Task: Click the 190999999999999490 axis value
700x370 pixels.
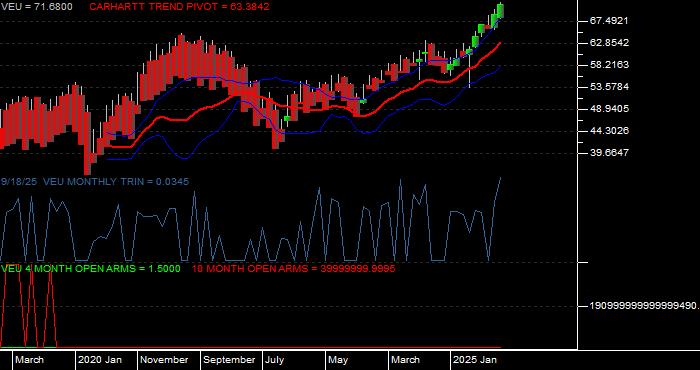Action: [644, 306]
